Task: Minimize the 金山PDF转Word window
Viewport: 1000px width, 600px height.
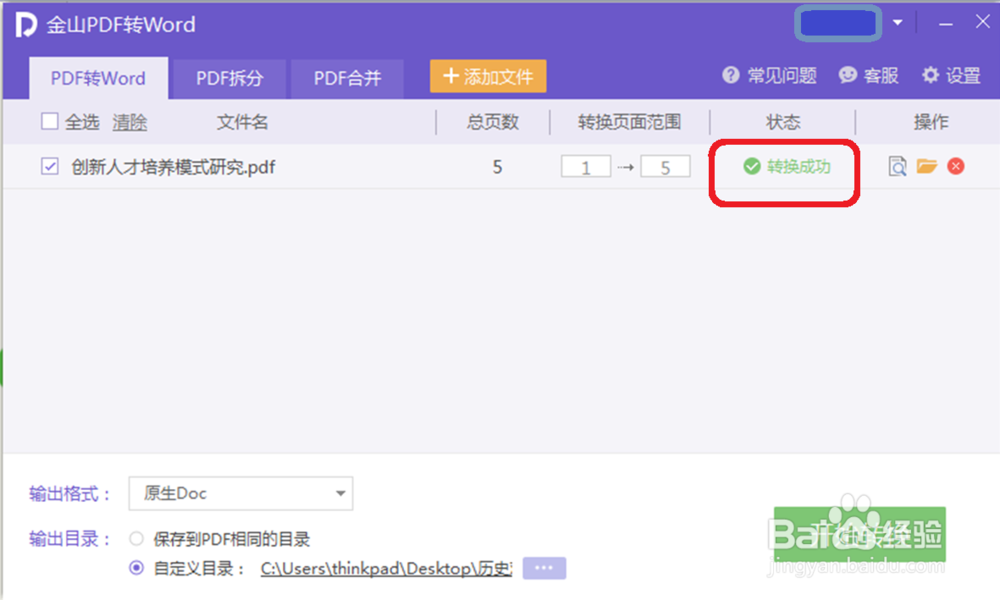Action: pos(946,24)
